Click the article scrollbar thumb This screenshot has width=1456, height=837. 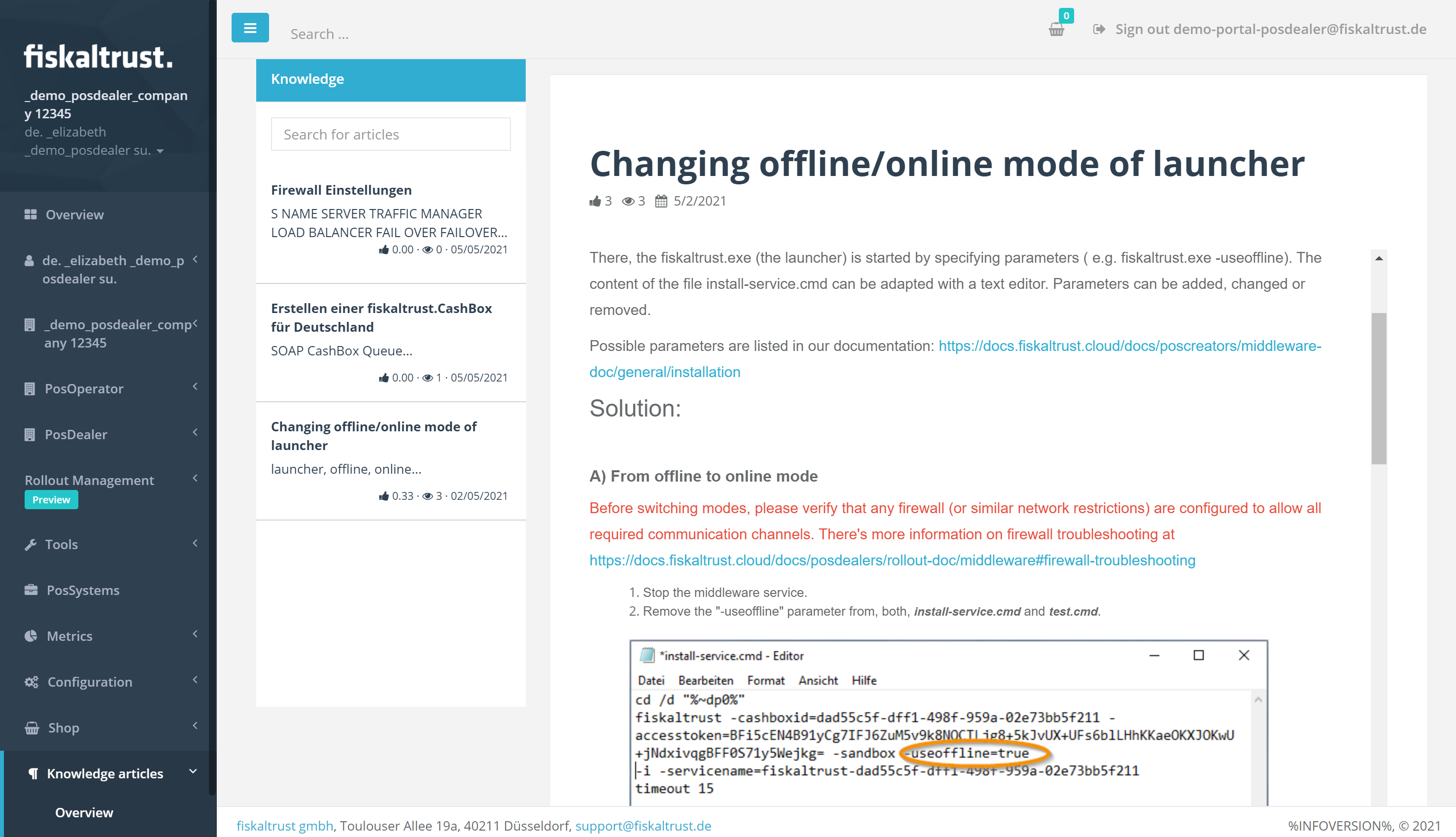[x=1379, y=388]
